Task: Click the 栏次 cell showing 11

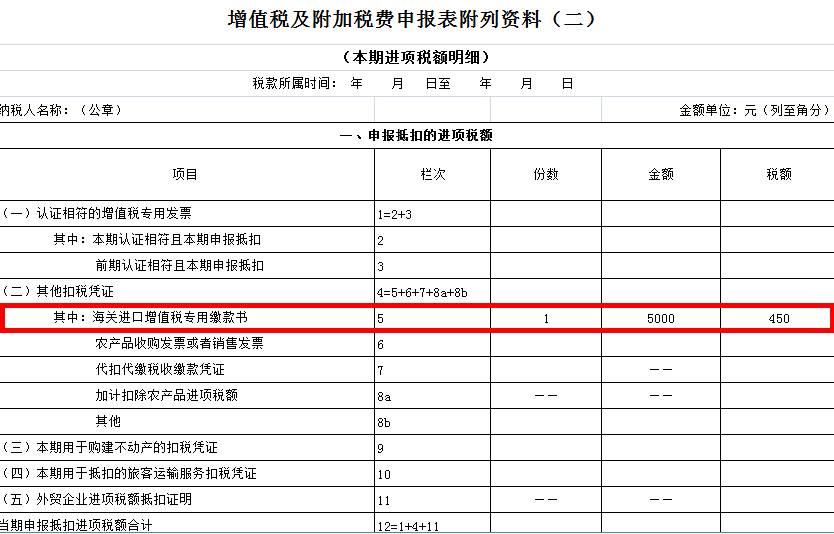Action: point(432,500)
